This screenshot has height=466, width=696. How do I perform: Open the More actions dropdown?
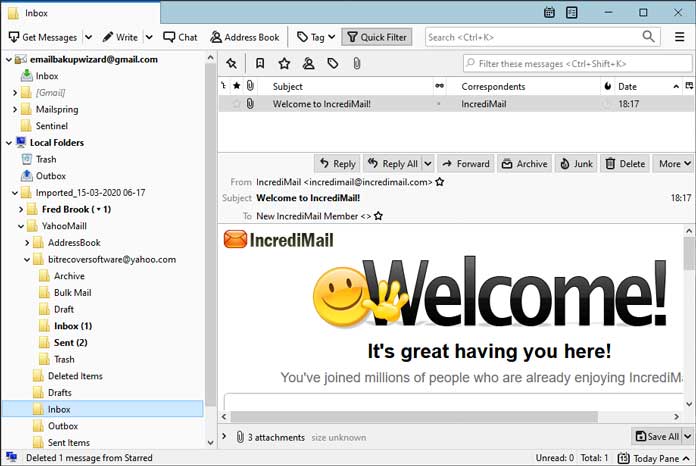[x=674, y=164]
